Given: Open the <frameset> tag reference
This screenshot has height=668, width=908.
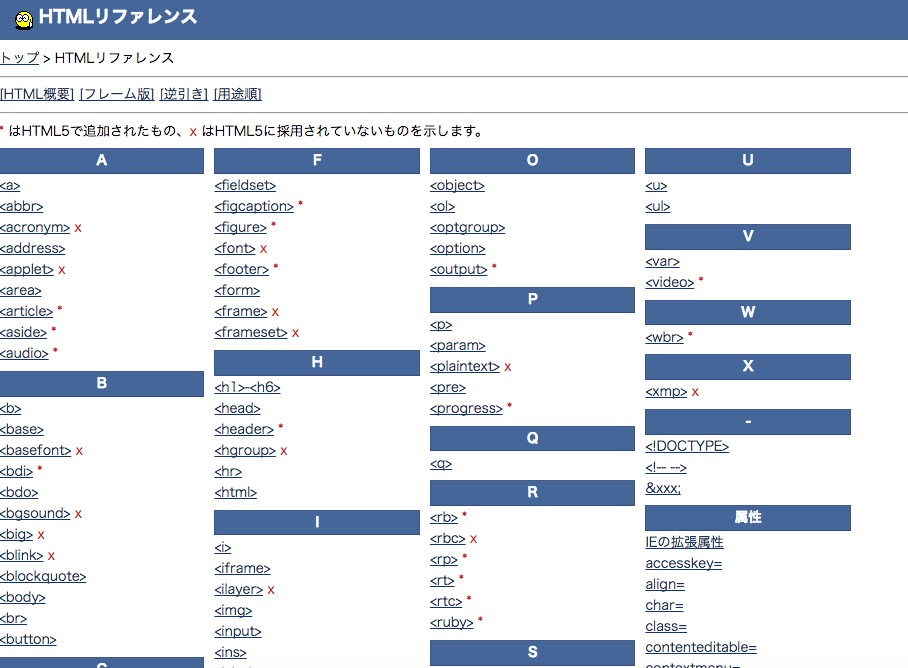Looking at the screenshot, I should click(x=251, y=332).
